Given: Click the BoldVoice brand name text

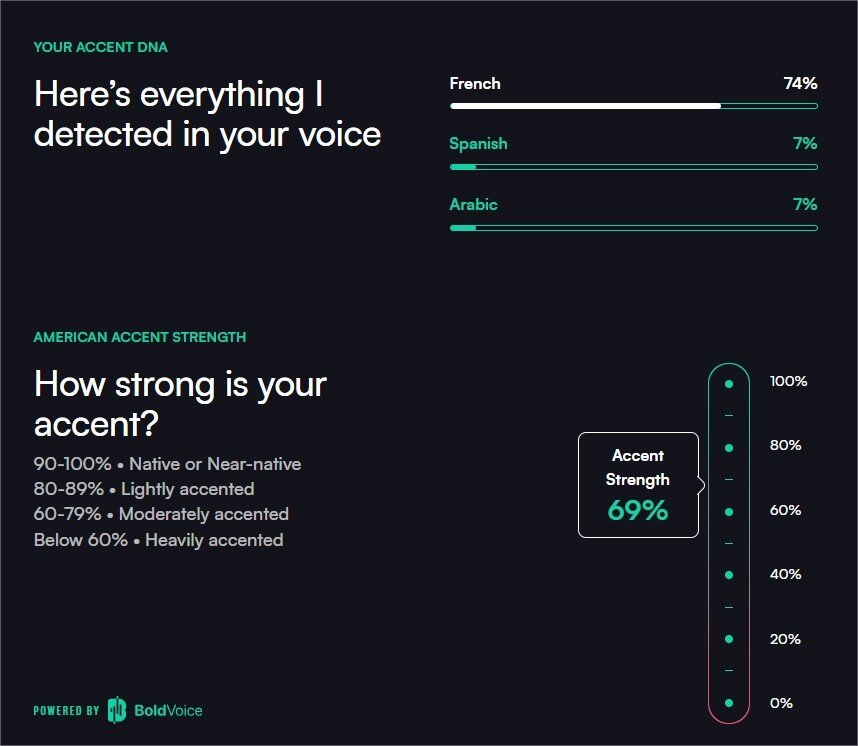Looking at the screenshot, I should pos(168,710).
